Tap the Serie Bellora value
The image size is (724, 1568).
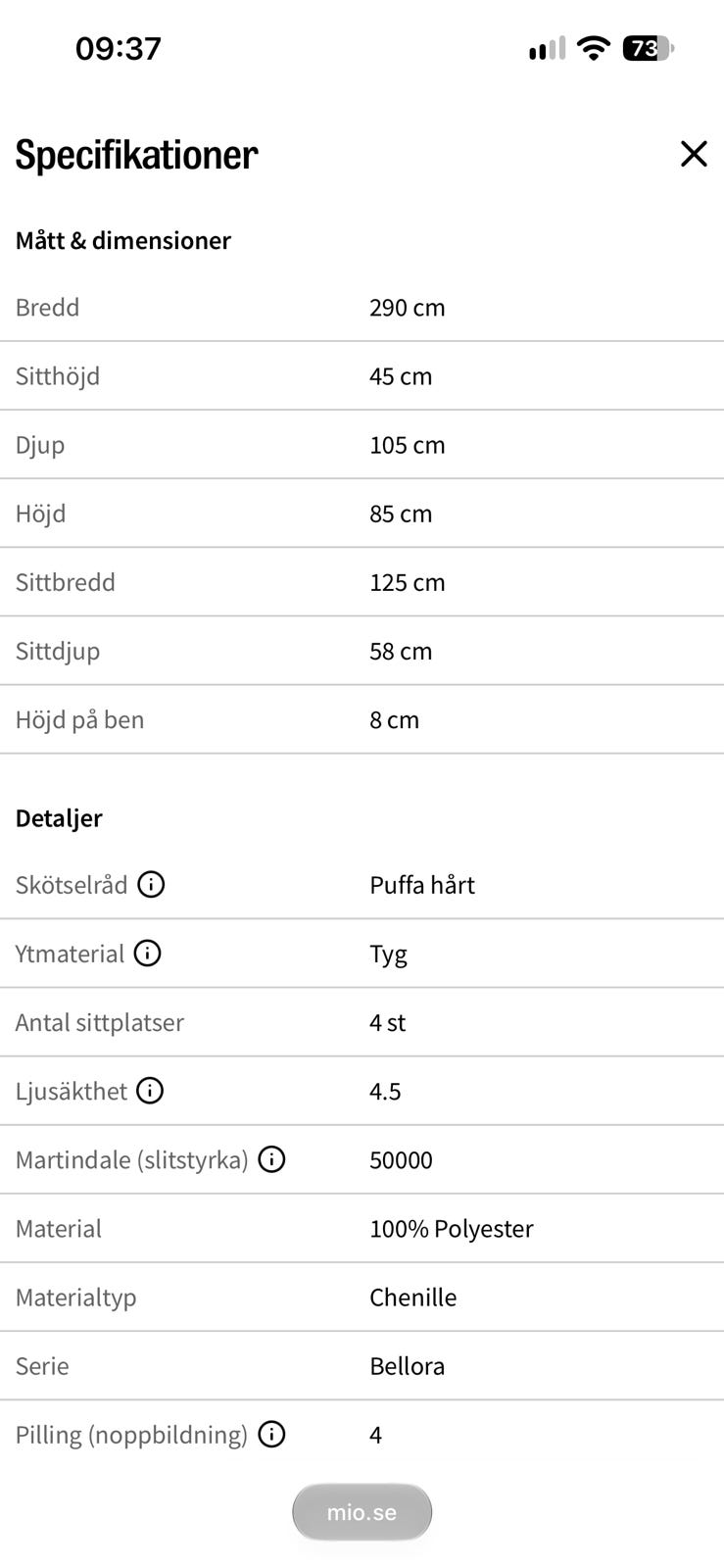[408, 1366]
